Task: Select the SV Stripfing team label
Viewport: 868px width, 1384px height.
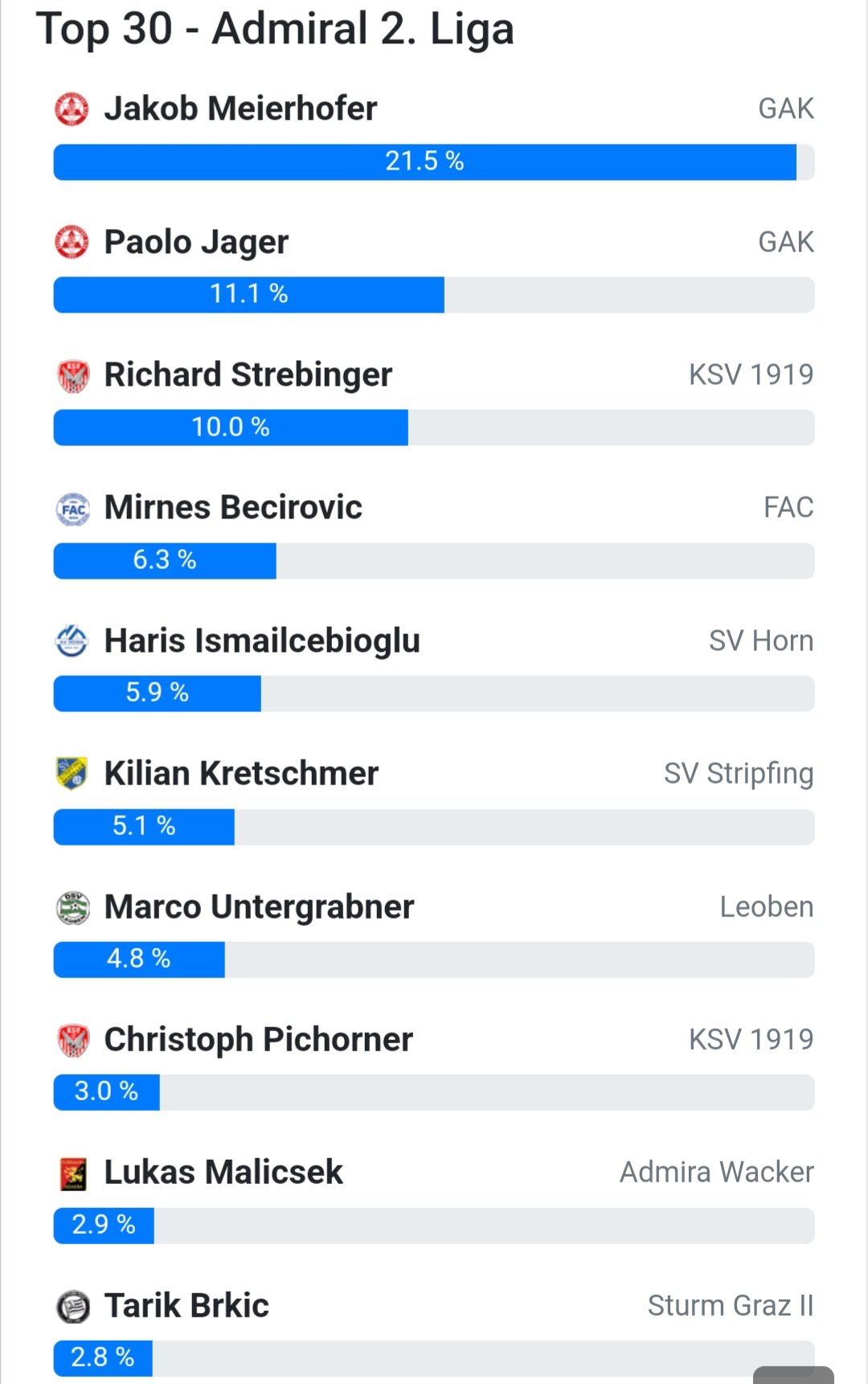Action: coord(739,774)
